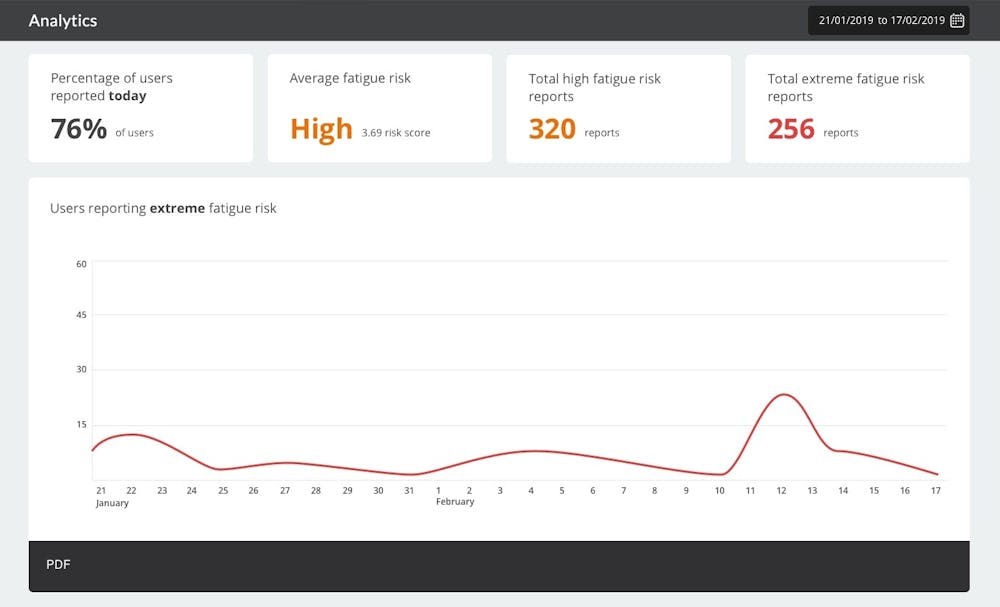Click the 256 extreme fatigue reports value
The image size is (1000, 607).
pos(791,129)
